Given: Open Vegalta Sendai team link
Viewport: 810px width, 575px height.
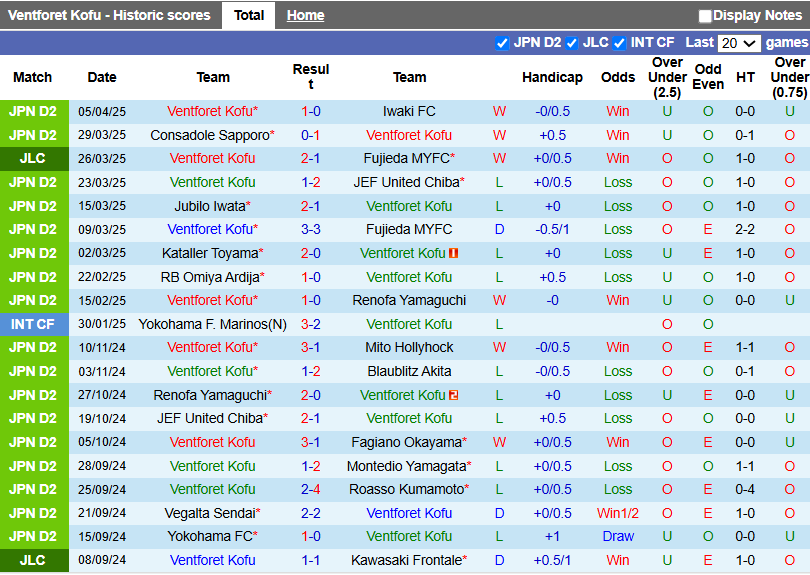Looking at the screenshot, I should 212,514.
